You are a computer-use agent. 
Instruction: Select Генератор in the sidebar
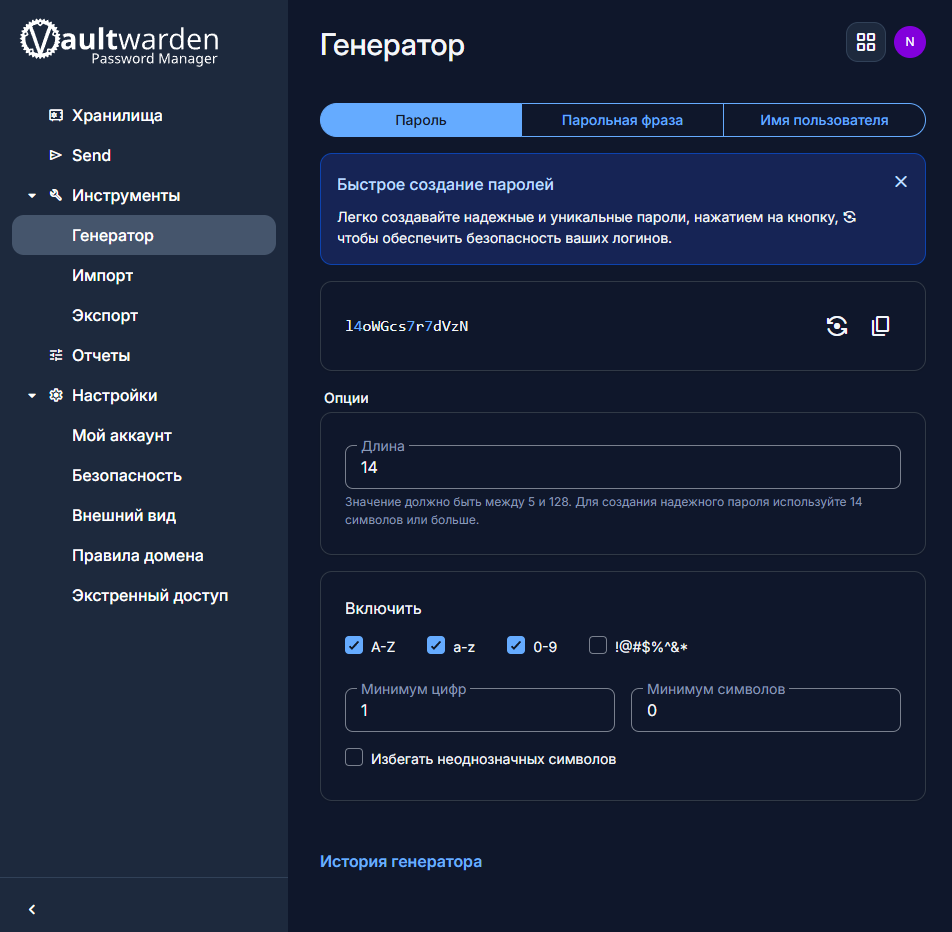[x=144, y=235]
